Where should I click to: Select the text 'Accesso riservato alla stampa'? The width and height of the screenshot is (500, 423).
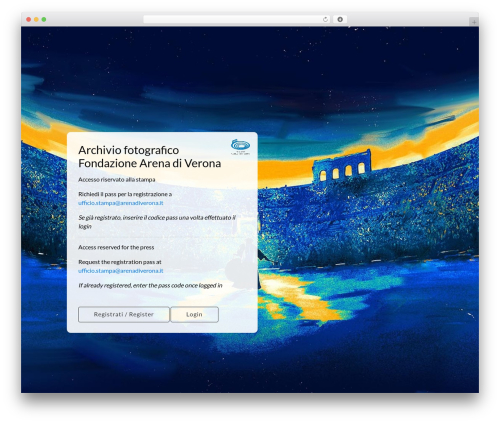tap(117, 180)
